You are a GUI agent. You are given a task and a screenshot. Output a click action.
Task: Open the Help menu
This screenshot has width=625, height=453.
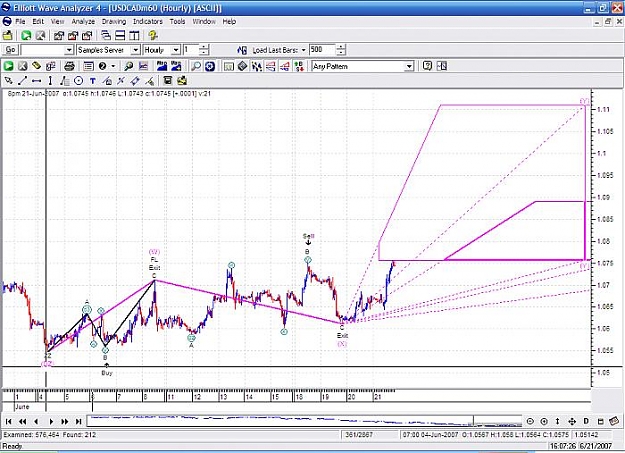pos(229,22)
